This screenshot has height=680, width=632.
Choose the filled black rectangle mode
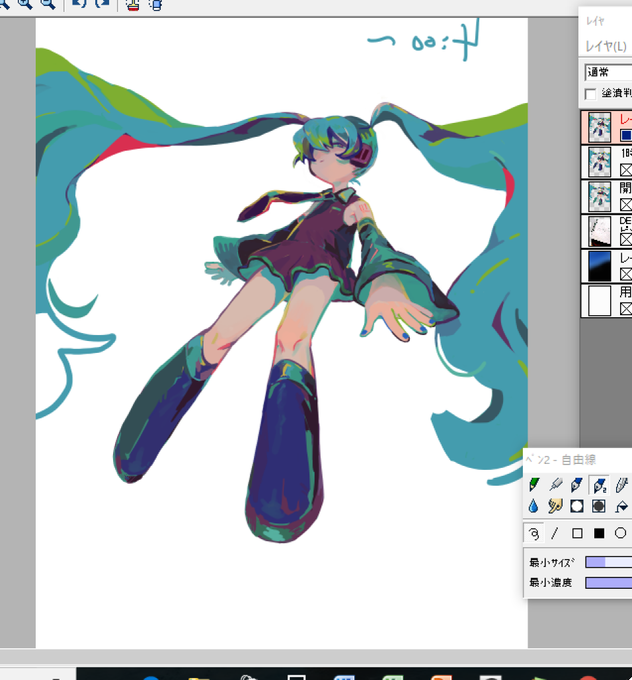pyautogui.click(x=599, y=533)
